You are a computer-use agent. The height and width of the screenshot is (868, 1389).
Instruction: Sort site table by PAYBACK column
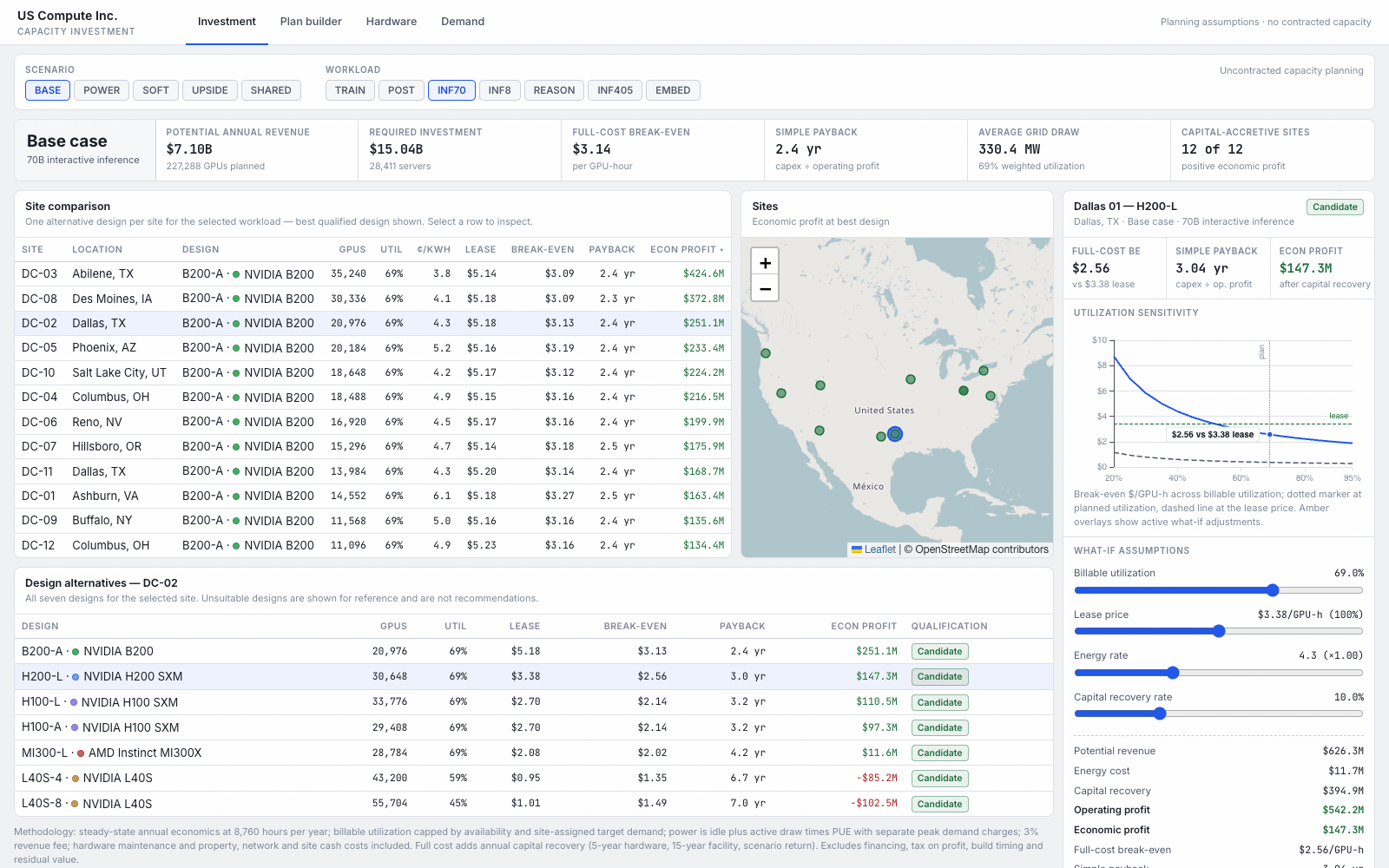pyautogui.click(x=612, y=249)
